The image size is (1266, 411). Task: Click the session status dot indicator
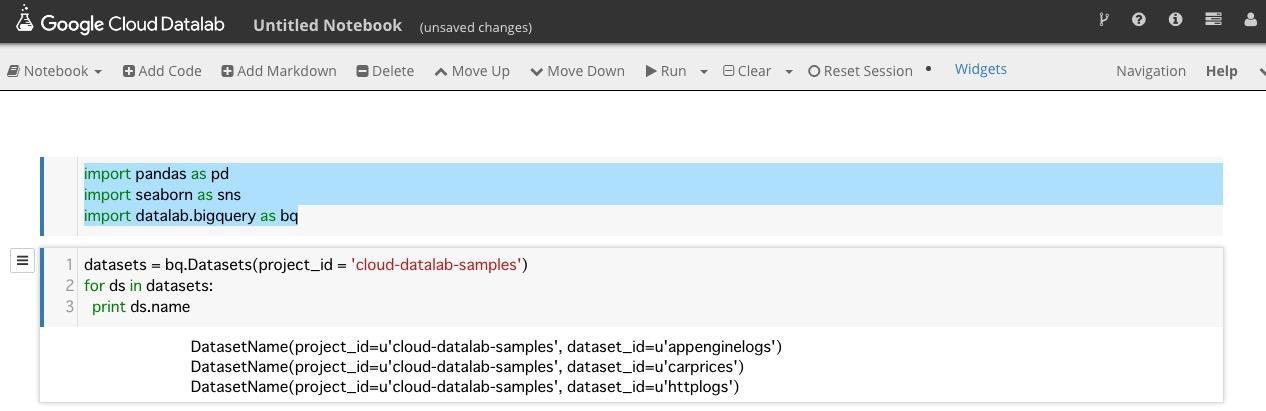pyautogui.click(x=929, y=69)
